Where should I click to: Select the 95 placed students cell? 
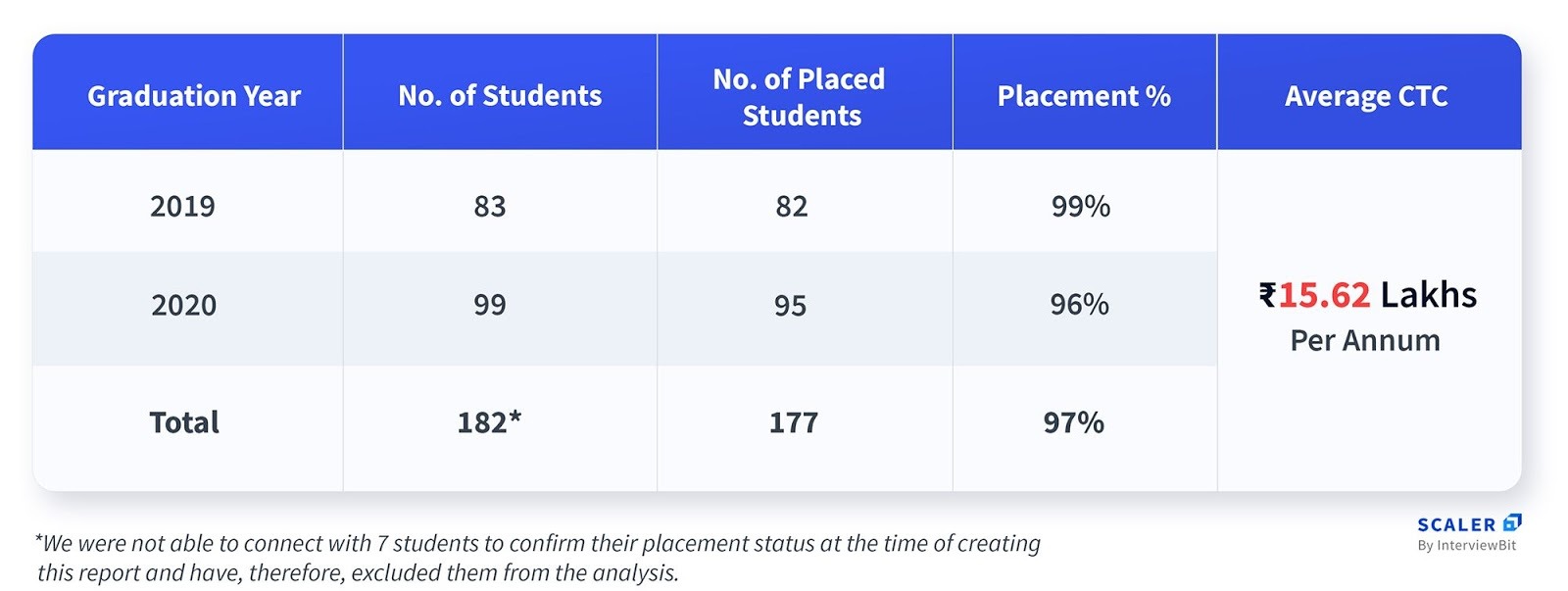790,305
